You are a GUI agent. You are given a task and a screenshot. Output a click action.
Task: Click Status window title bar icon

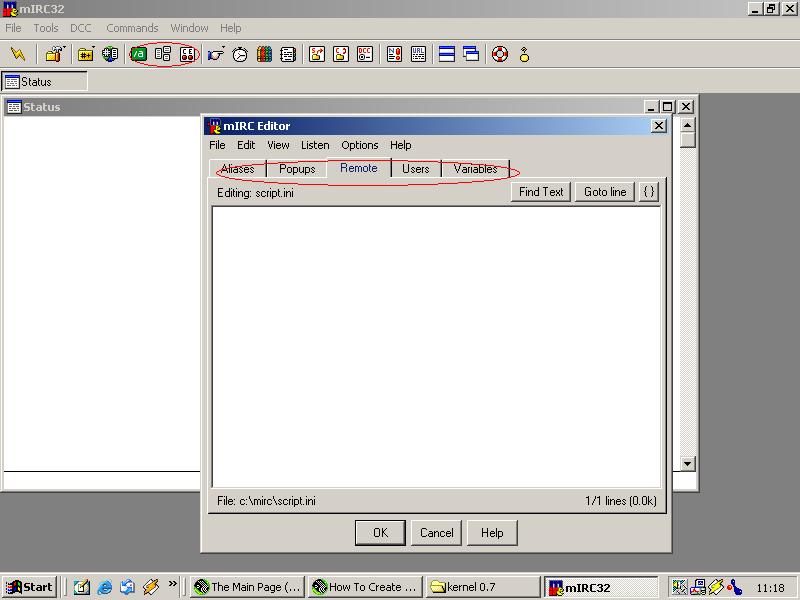(14, 107)
